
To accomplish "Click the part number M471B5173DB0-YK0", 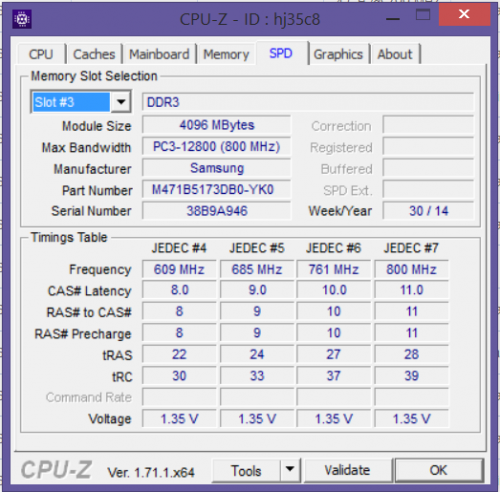I will click(x=217, y=189).
